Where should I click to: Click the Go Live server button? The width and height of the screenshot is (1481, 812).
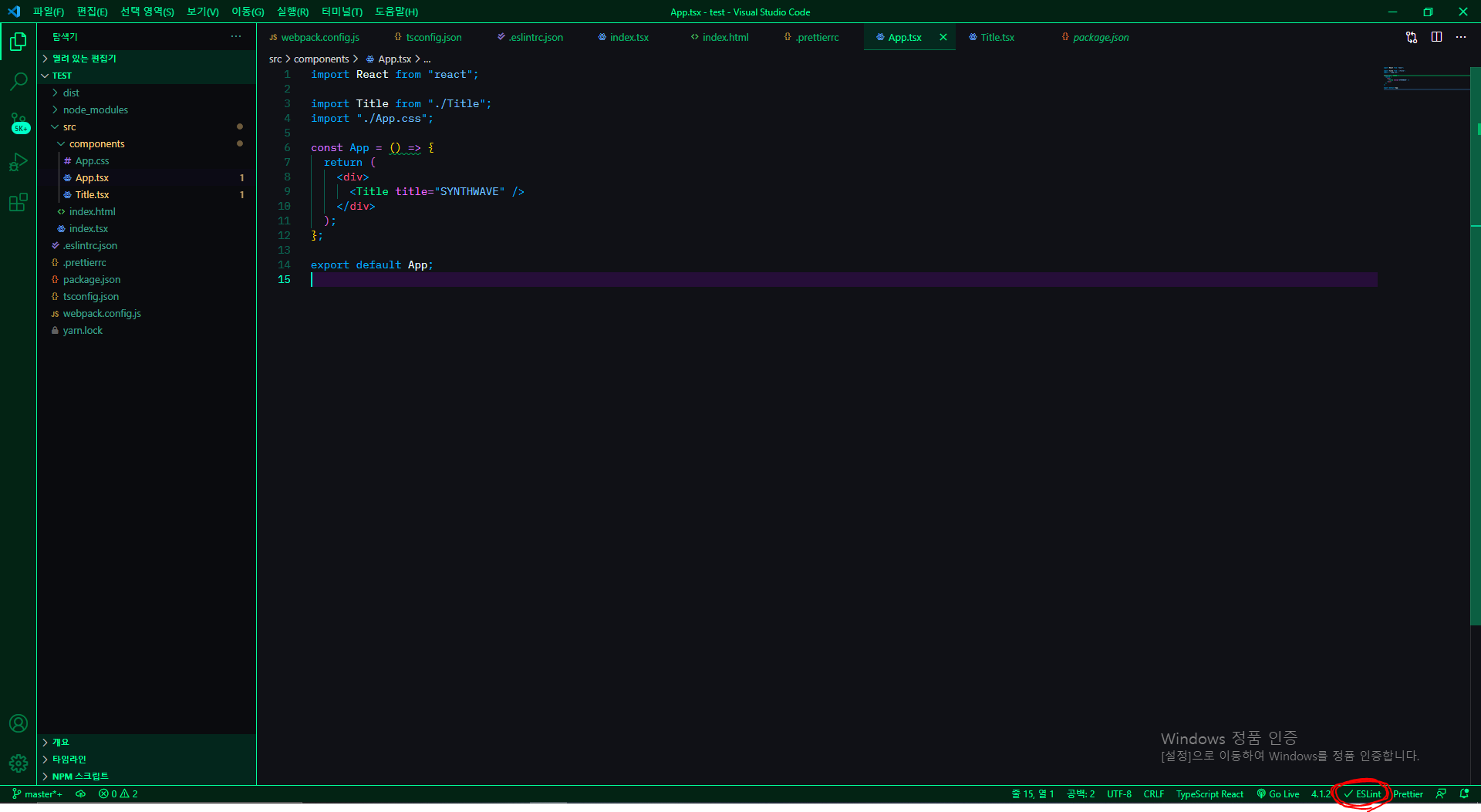[1278, 793]
